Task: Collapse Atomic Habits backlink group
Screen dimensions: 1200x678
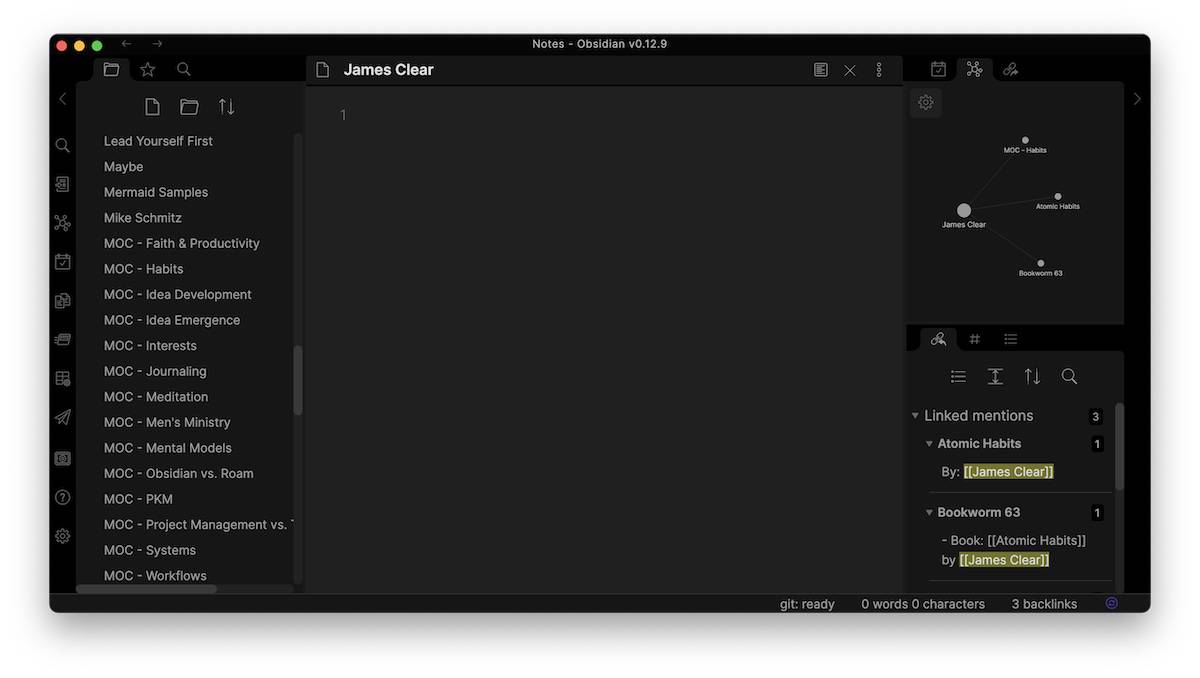Action: click(x=929, y=444)
